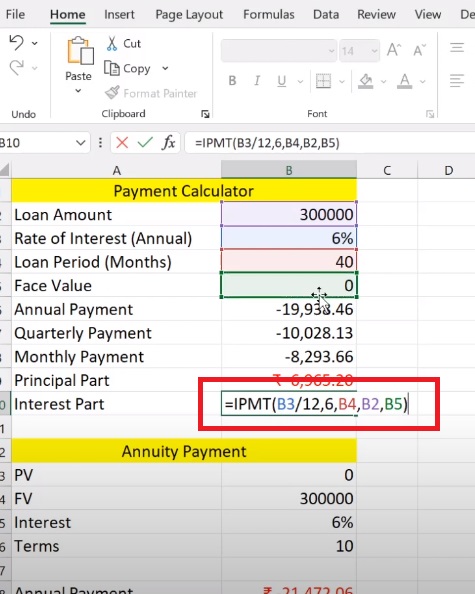This screenshot has height=594, width=475.
Task: Switch to the Home tab
Action: click(x=68, y=14)
